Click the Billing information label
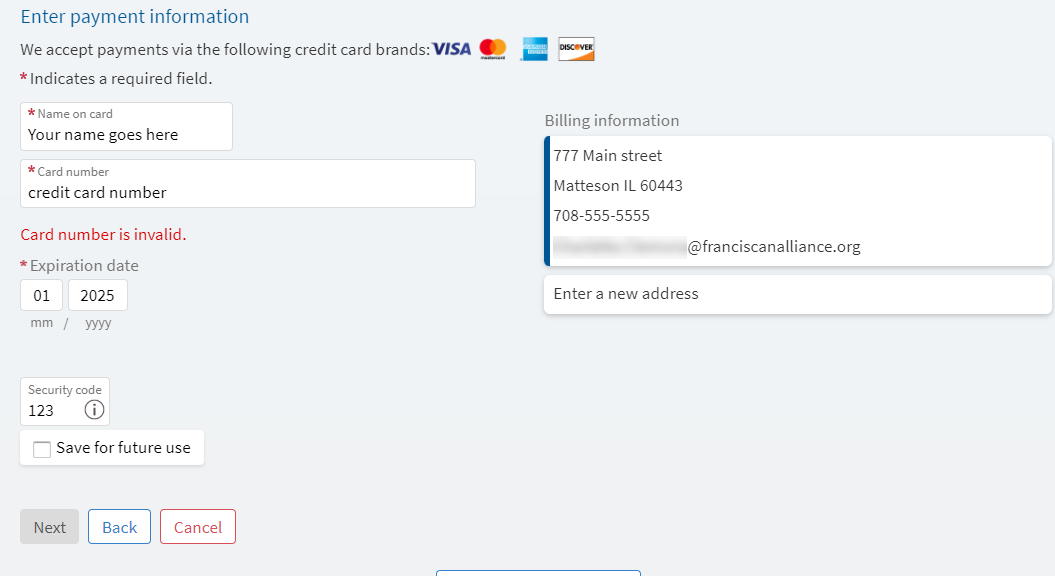The image size is (1055, 576). (x=612, y=121)
